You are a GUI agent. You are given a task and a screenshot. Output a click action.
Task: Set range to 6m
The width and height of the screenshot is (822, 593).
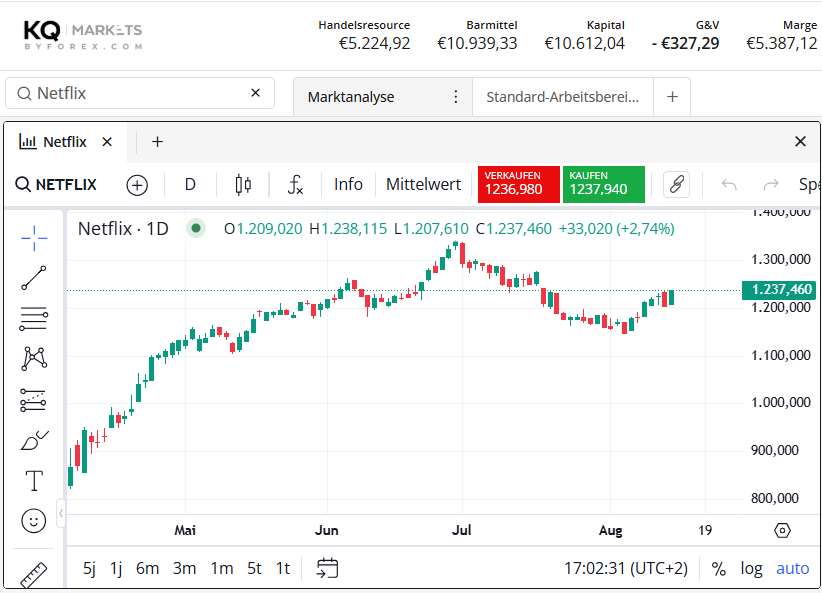tap(147, 568)
